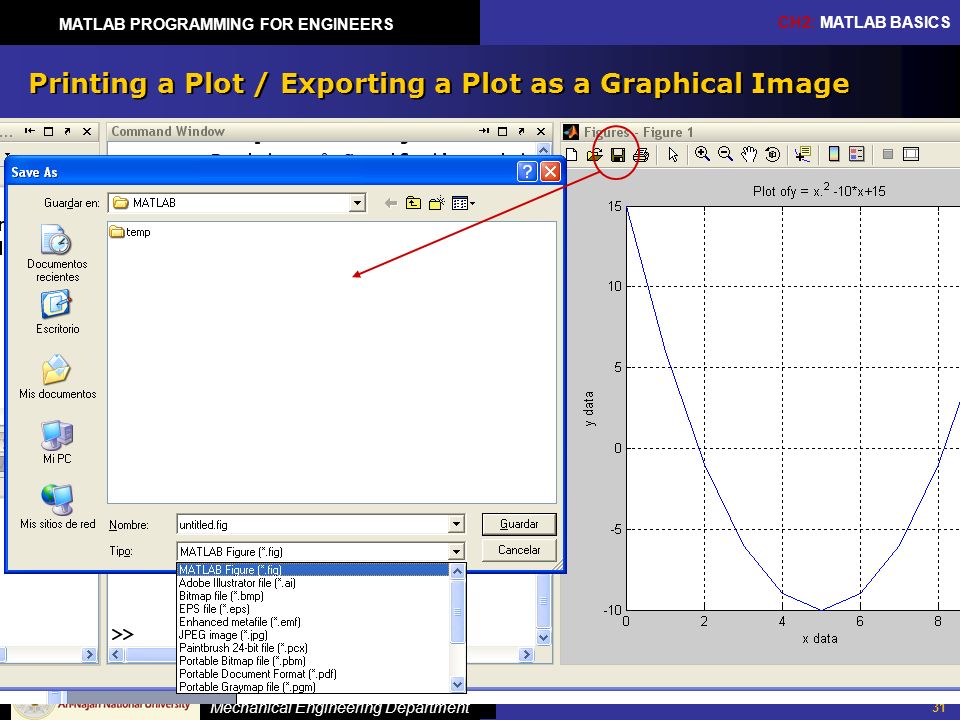960x720 pixels.
Task: Select the Rotate 3D tool
Action: (x=773, y=154)
